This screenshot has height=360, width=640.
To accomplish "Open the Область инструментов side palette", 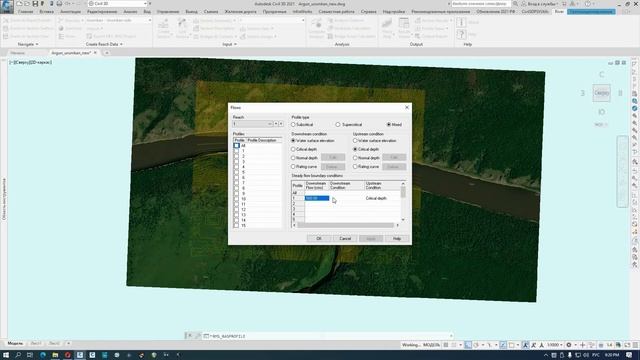I will click(x=4, y=199).
